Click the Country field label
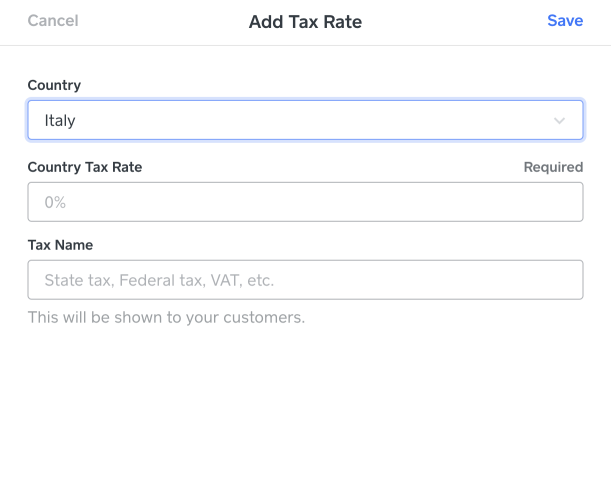Viewport: 611px width, 481px height. [x=54, y=85]
